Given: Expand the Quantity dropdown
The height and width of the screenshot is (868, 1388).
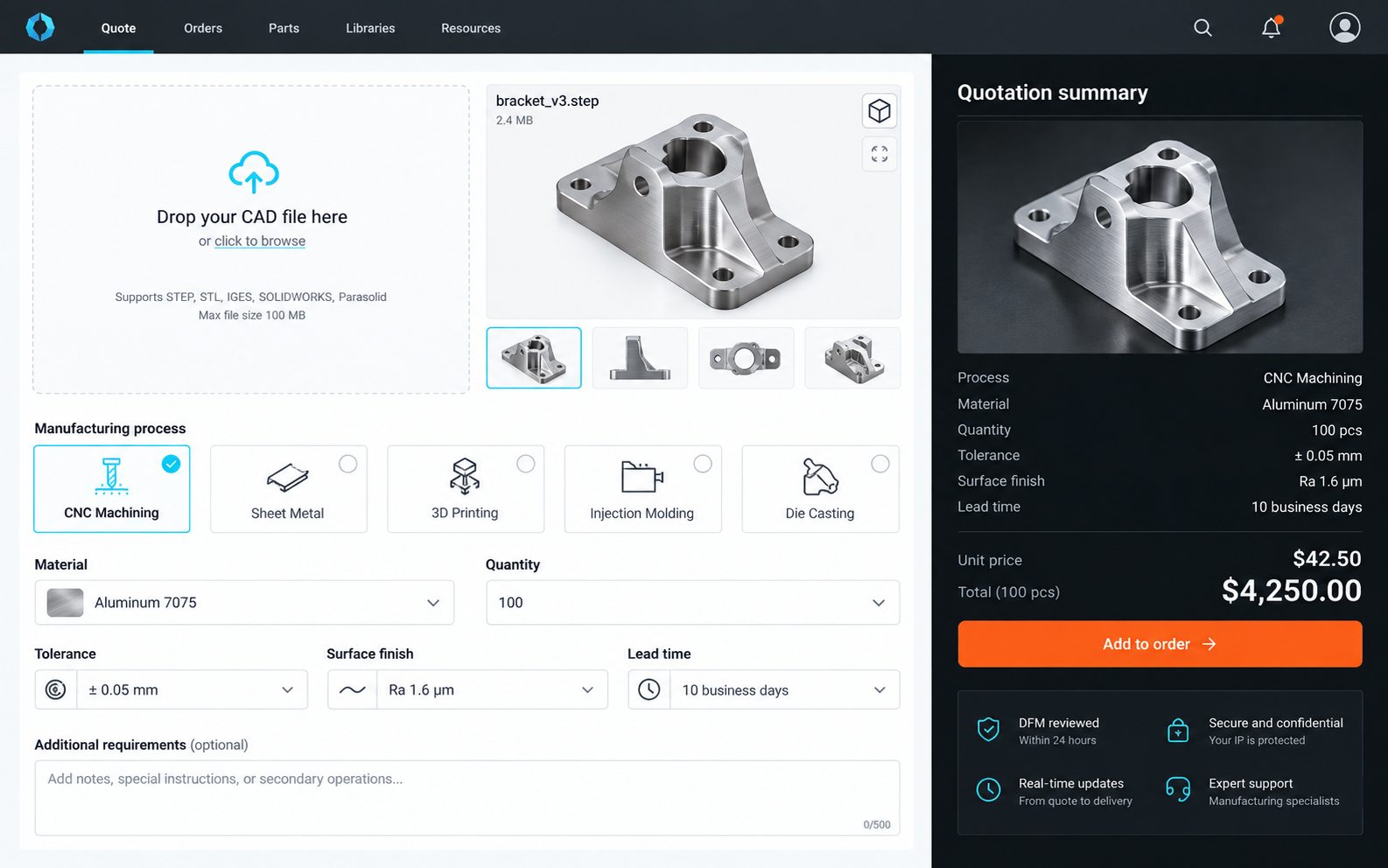Looking at the screenshot, I should [x=692, y=603].
